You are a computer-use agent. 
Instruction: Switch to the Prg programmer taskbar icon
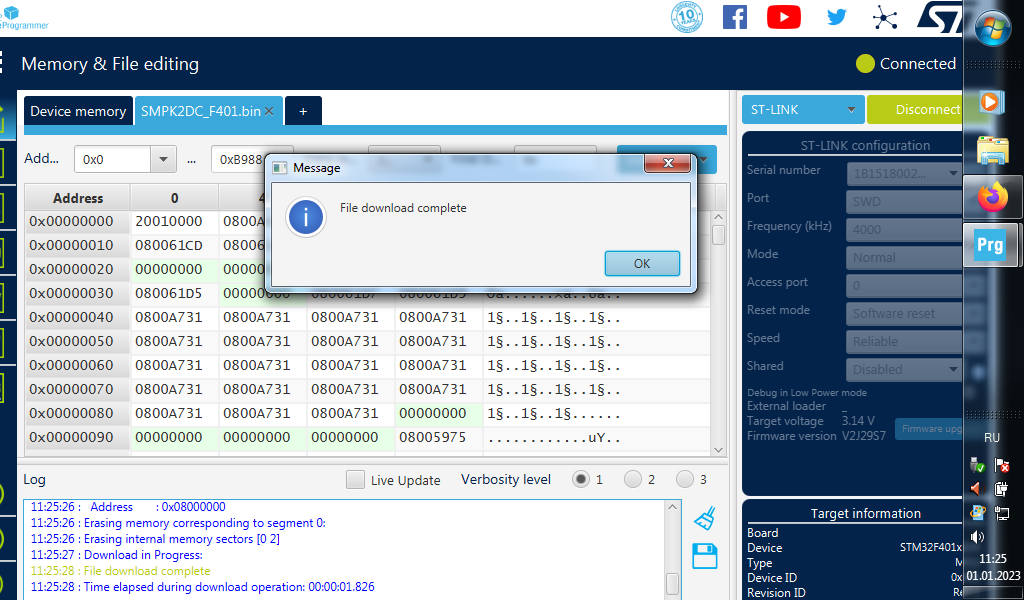tap(990, 245)
